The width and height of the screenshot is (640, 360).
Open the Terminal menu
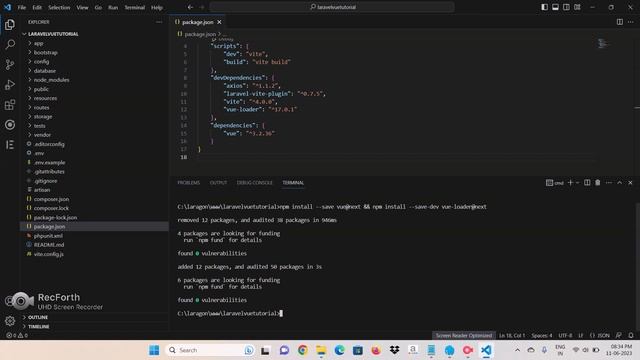pyautogui.click(x=134, y=7)
